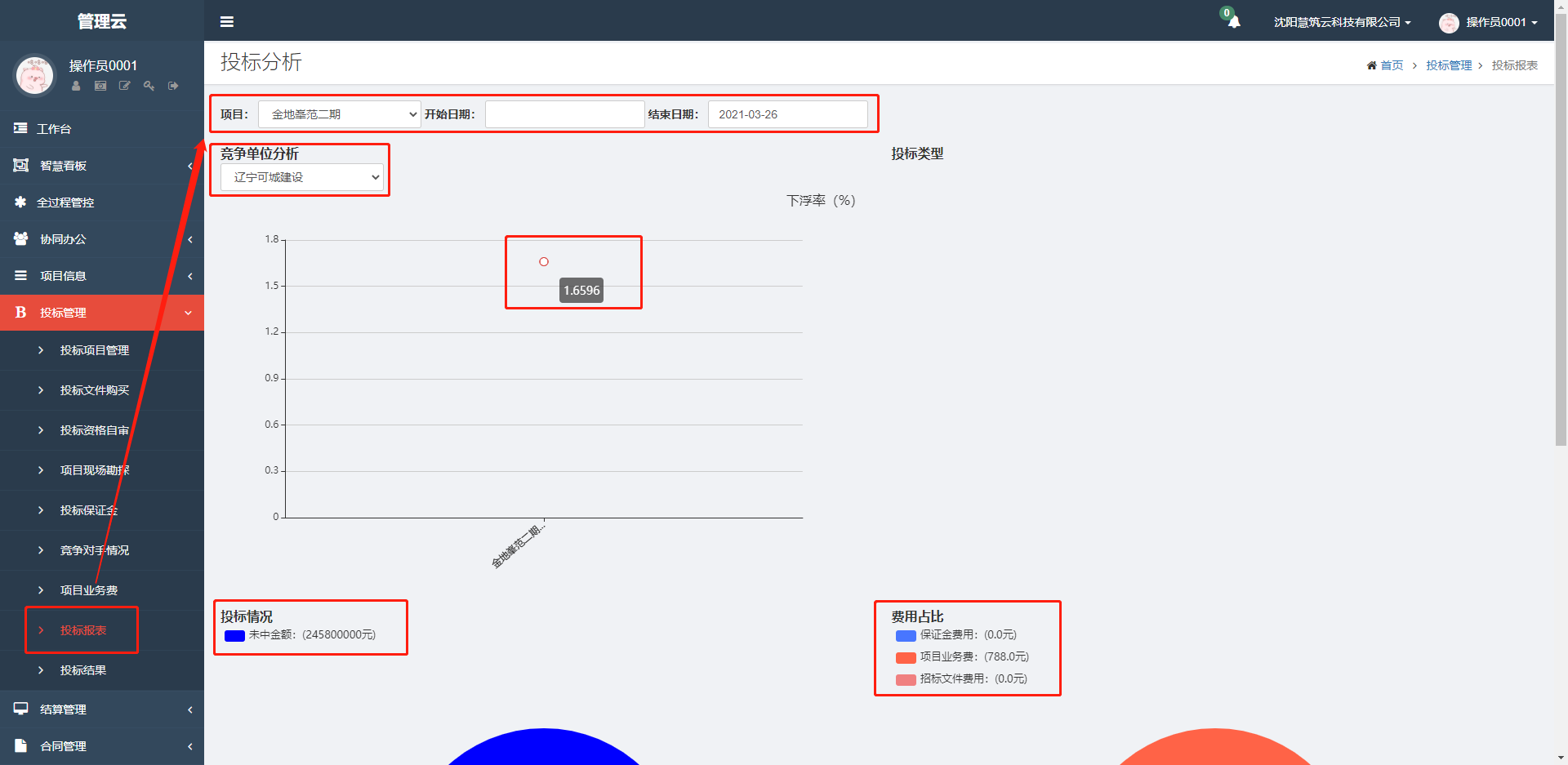Click the top-right user avatar thumbnail
This screenshot has width=1568, height=765.
[x=1449, y=23]
